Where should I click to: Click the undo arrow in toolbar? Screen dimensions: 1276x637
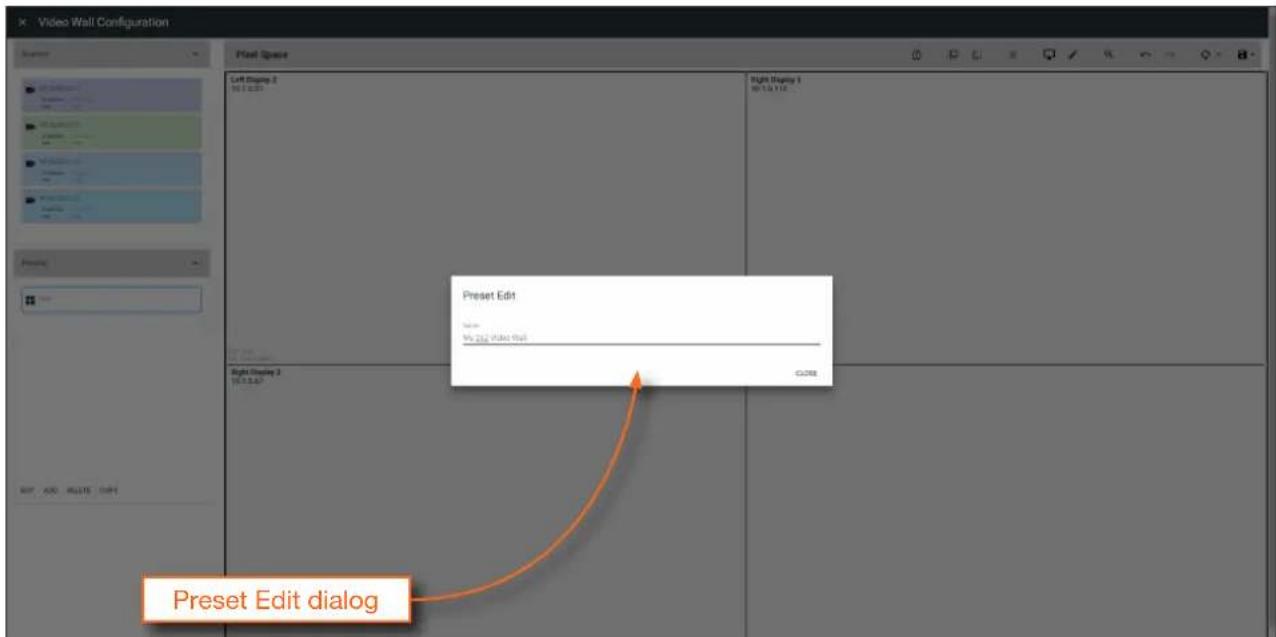click(1147, 54)
